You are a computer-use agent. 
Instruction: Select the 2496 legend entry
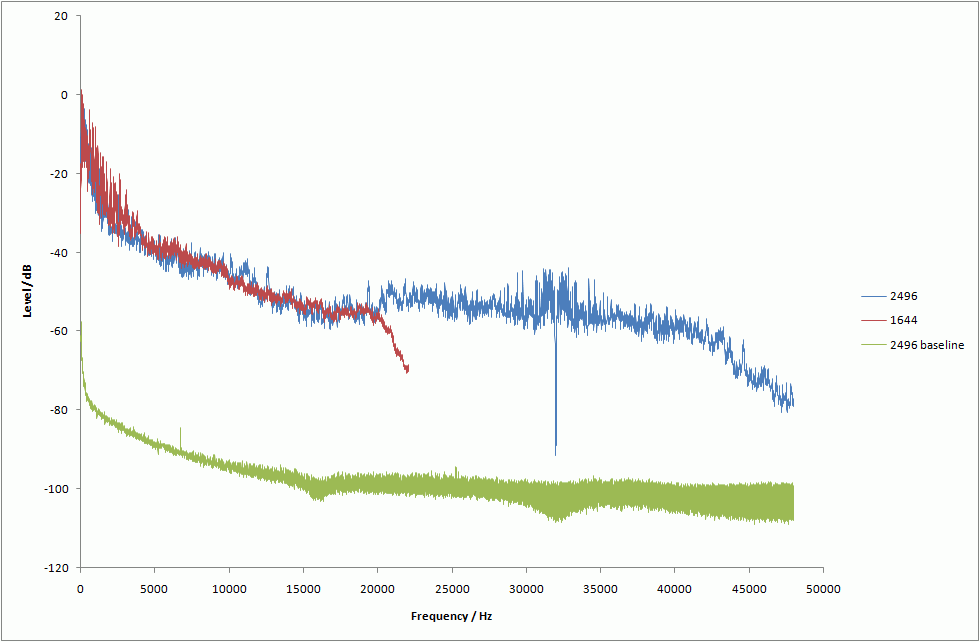(x=888, y=295)
